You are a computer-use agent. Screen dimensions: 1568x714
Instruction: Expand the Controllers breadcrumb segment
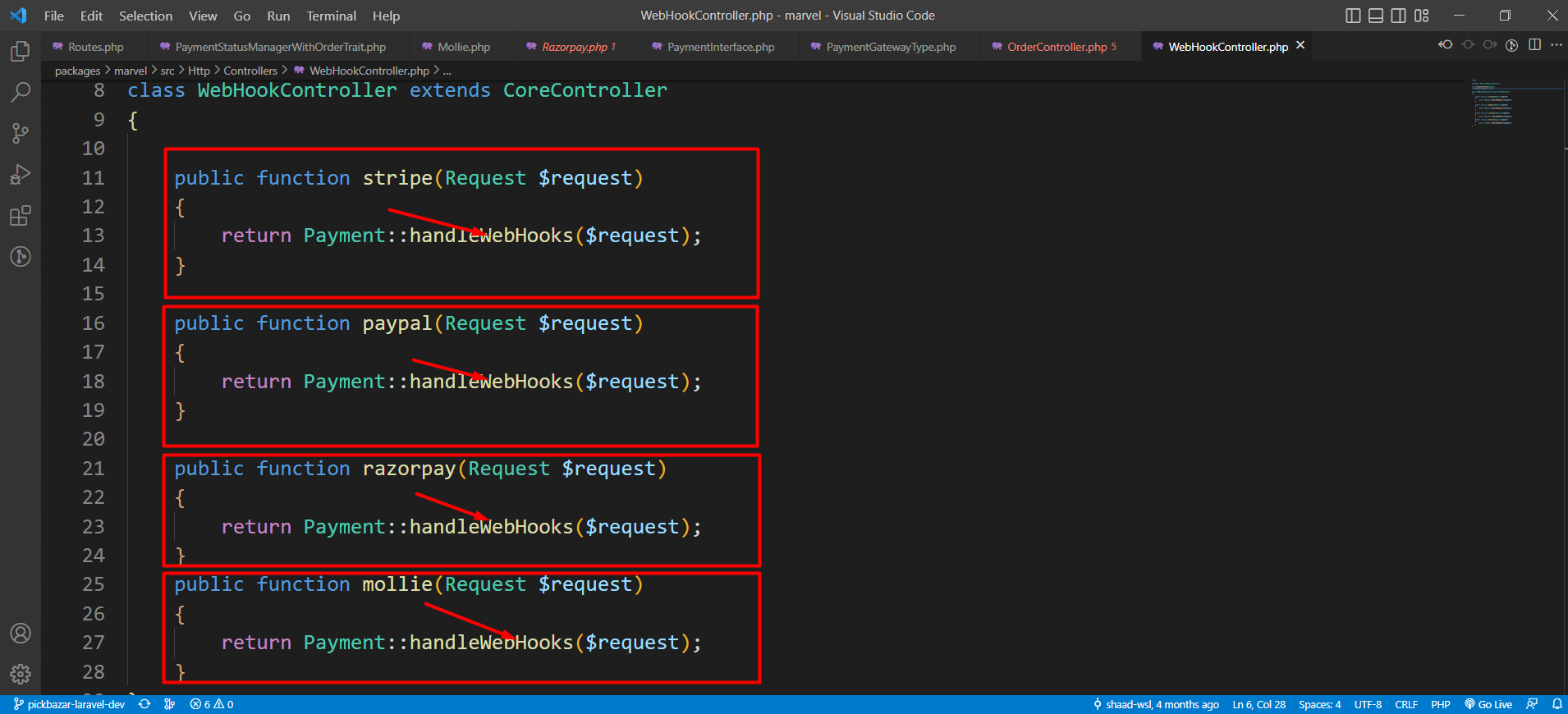click(x=250, y=71)
